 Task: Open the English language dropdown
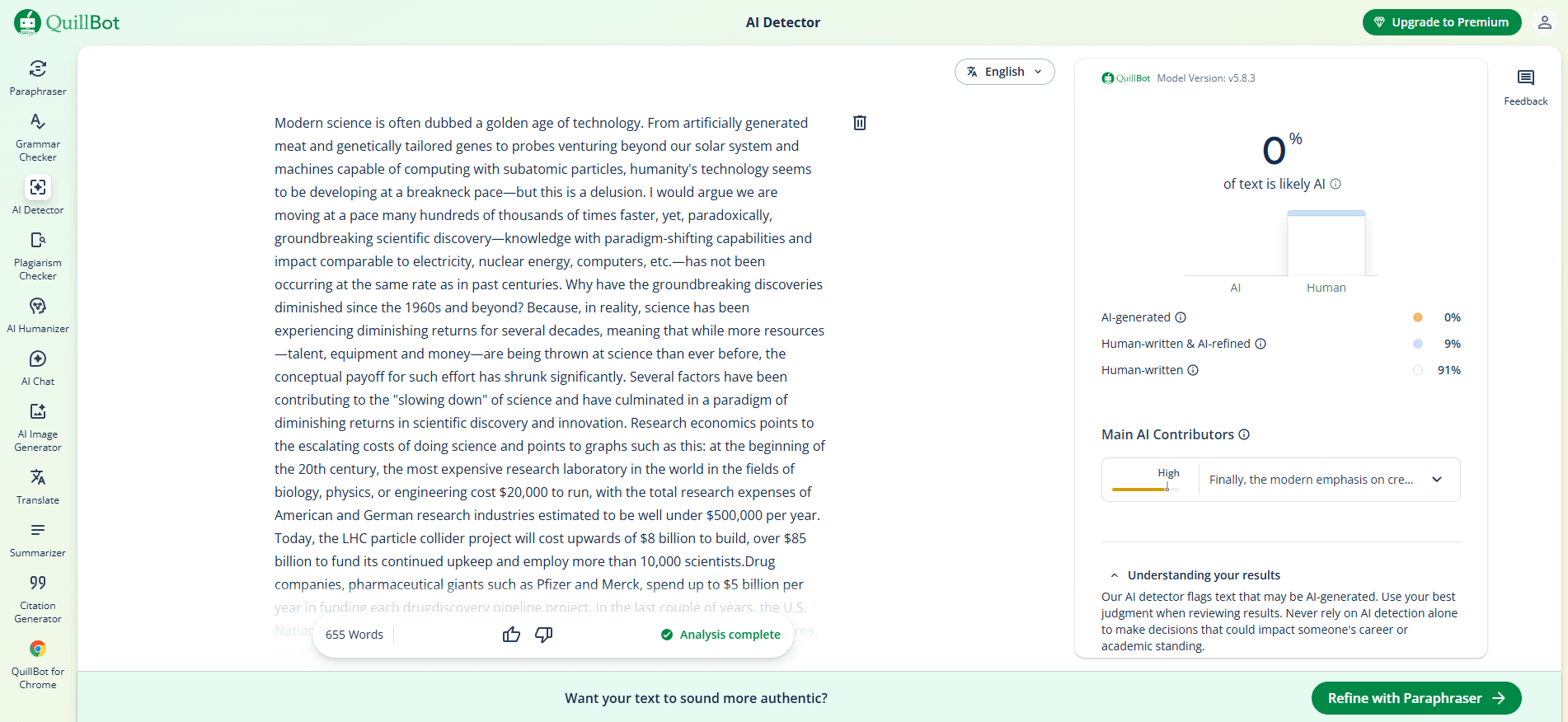point(1004,72)
